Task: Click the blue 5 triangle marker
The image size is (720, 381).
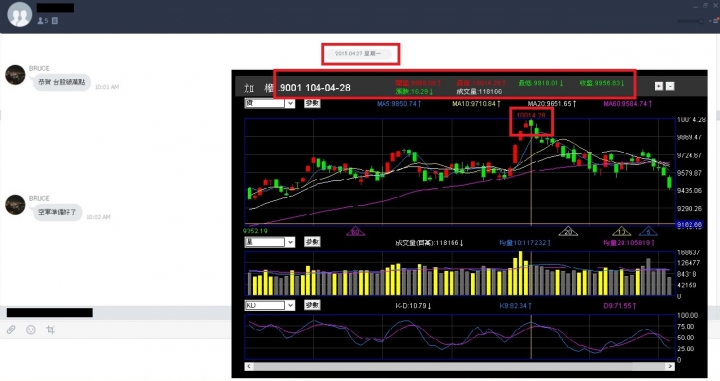Action: [x=648, y=231]
